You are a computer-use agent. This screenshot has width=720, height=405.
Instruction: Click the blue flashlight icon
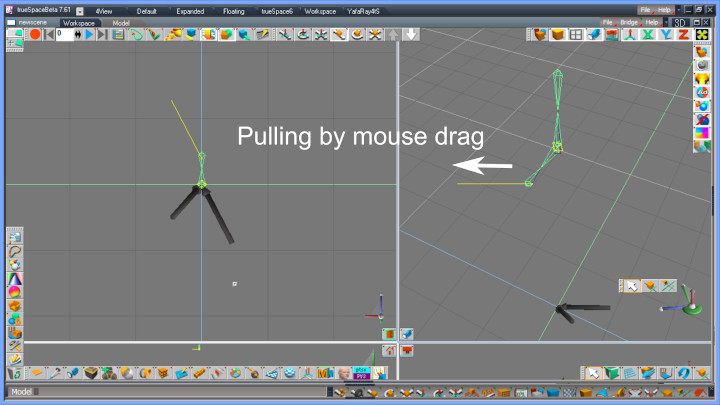594,35
